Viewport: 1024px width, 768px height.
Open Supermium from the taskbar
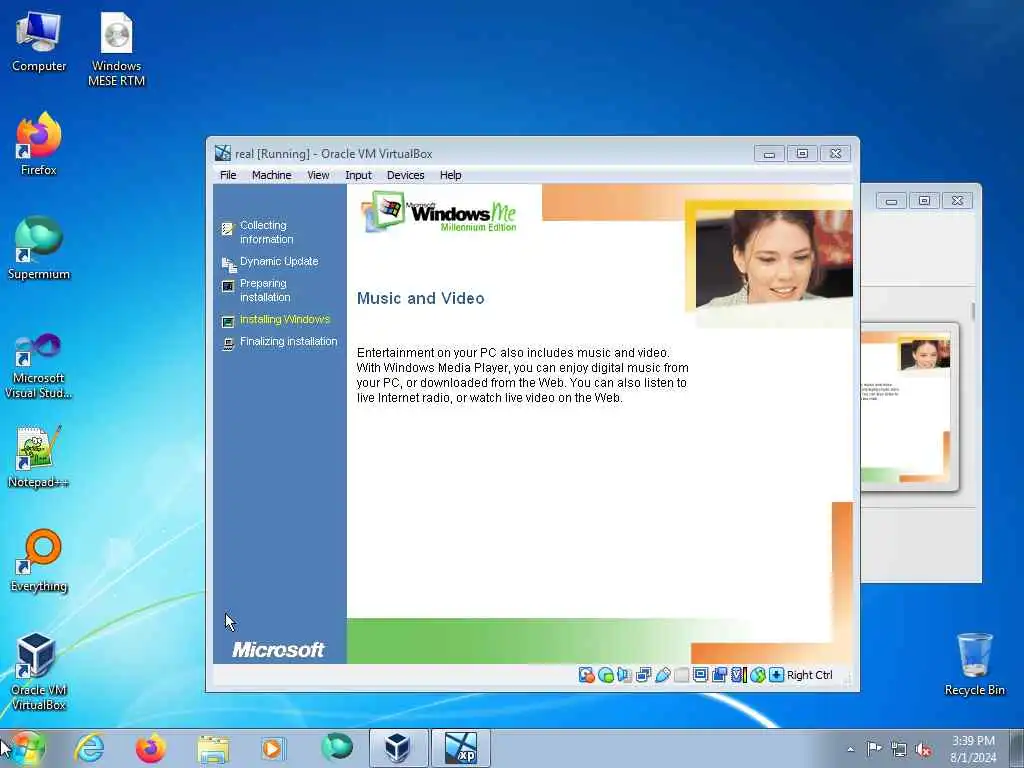pyautogui.click(x=336, y=748)
